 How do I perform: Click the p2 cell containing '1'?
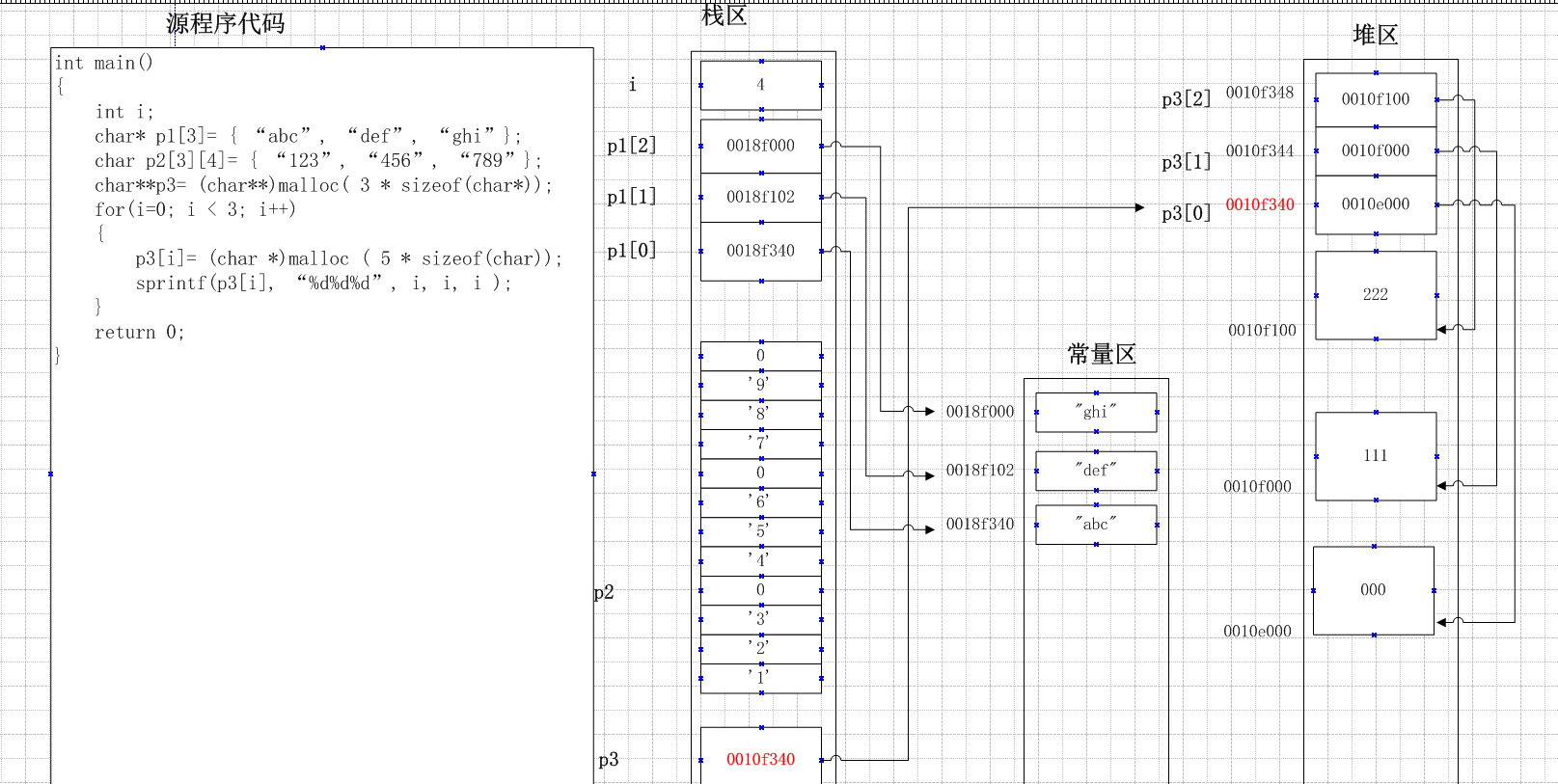click(x=761, y=678)
